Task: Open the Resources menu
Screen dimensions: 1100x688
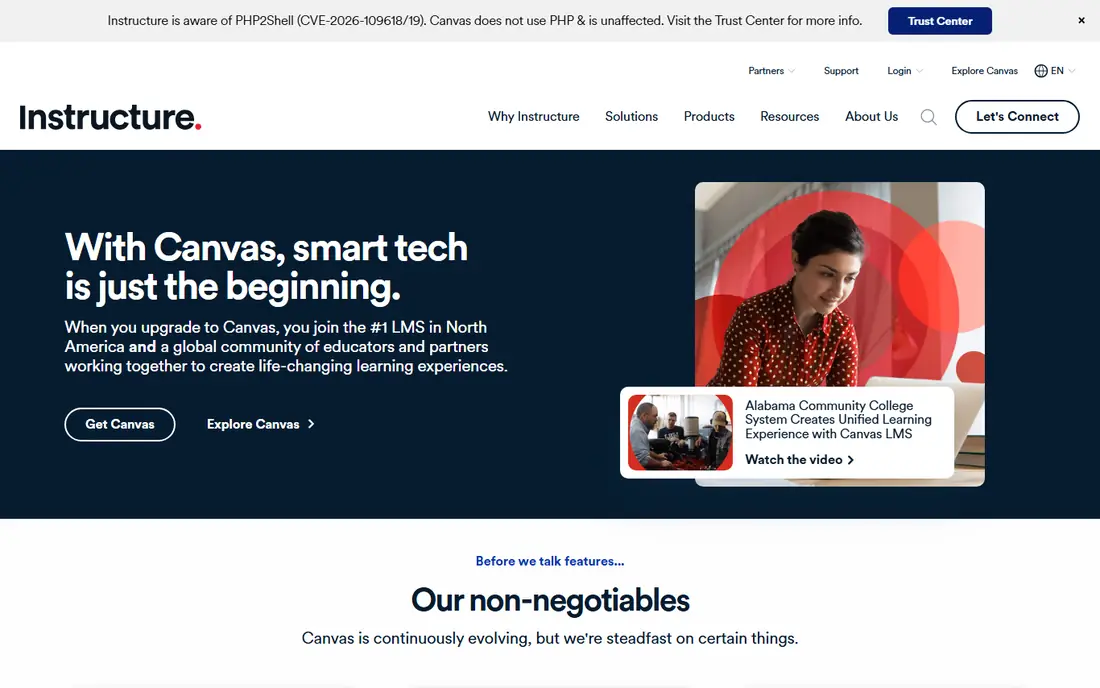Action: [790, 116]
